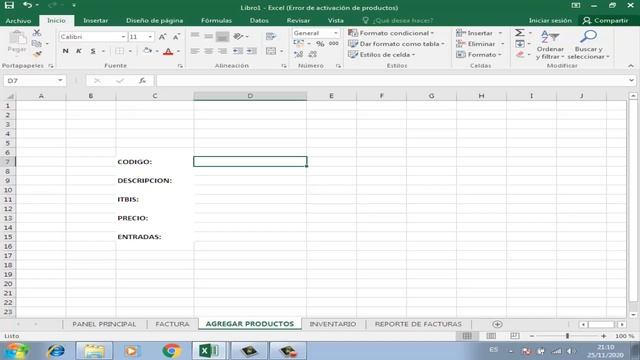
Task: Toggle italic formatting K
Action: tap(79, 51)
